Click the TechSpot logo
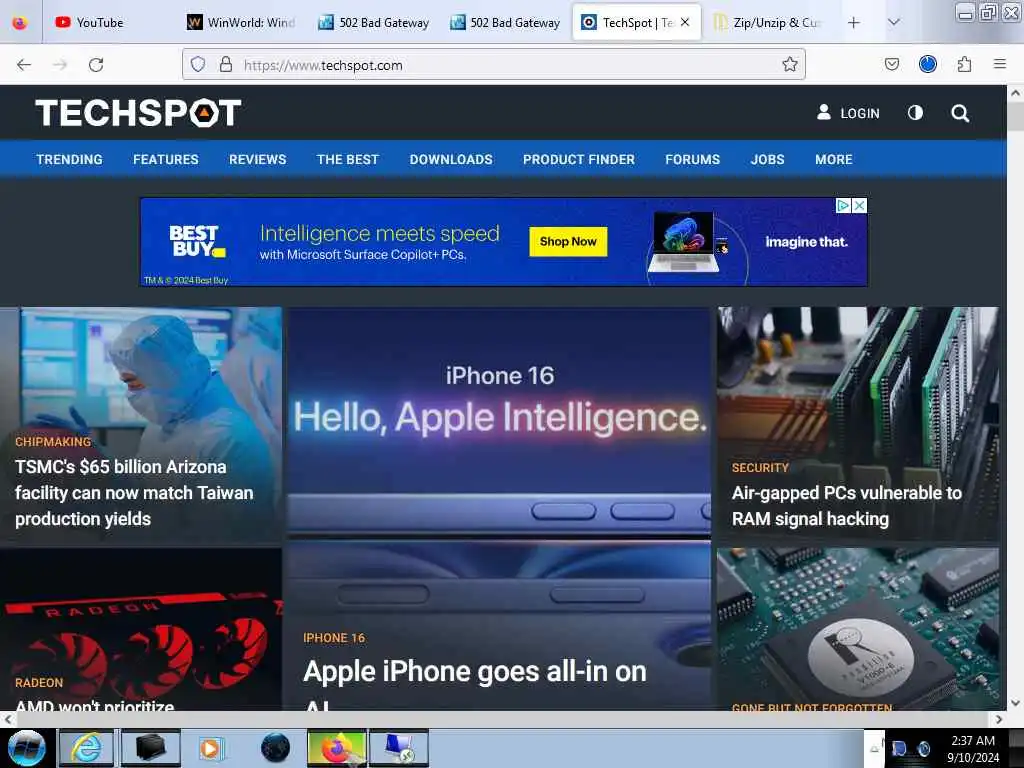The width and height of the screenshot is (1024, 768). (138, 113)
